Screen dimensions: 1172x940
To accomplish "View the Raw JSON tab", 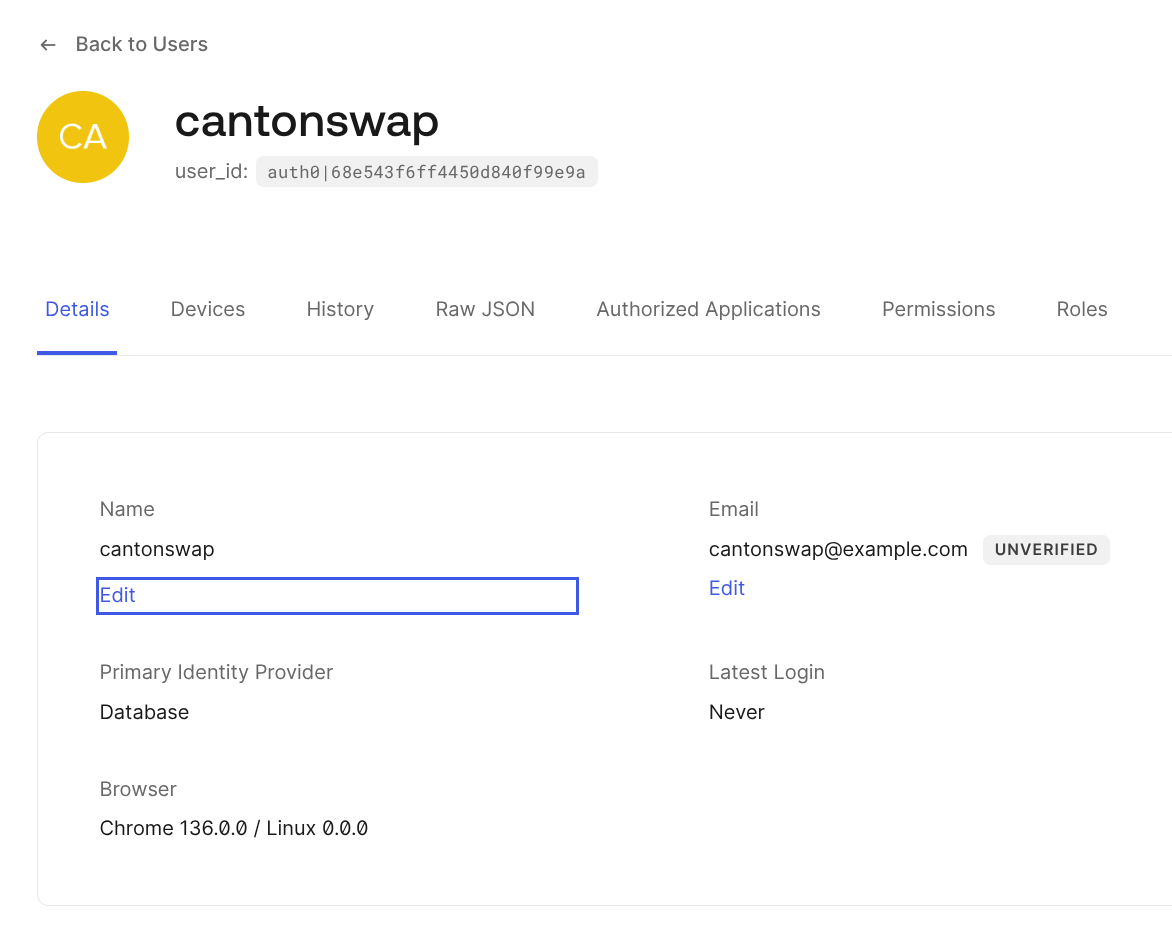I will (485, 310).
